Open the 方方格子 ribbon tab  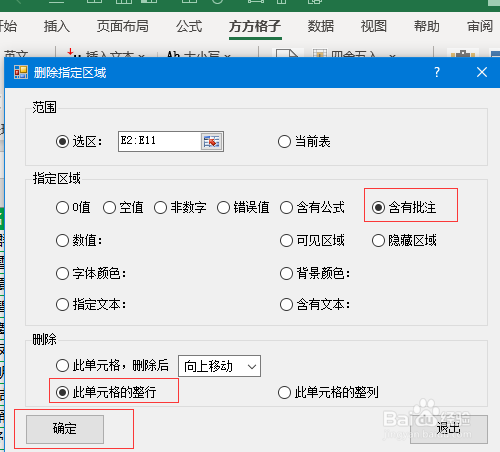[255, 26]
